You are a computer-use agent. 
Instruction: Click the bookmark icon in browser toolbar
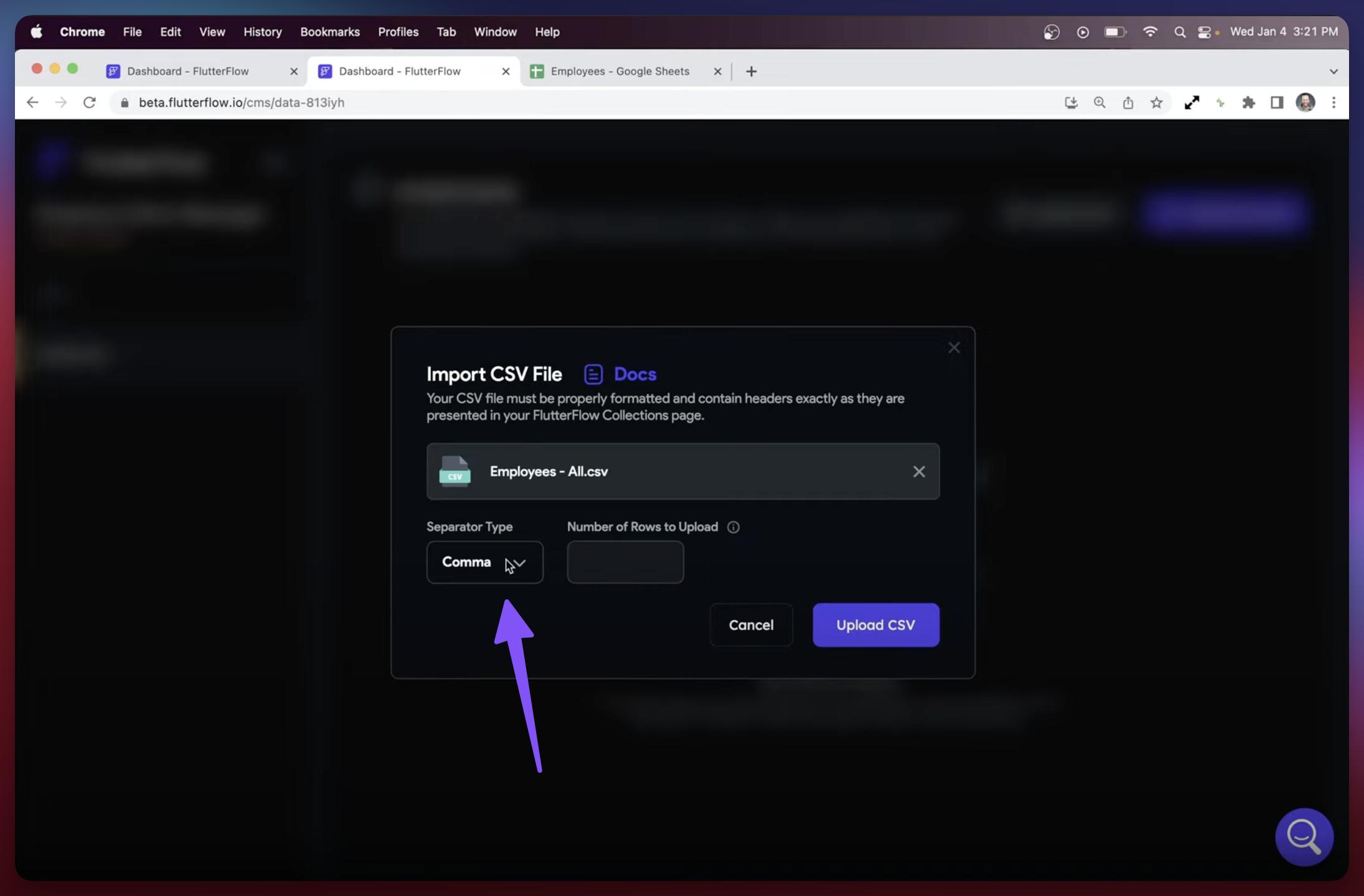(1156, 102)
